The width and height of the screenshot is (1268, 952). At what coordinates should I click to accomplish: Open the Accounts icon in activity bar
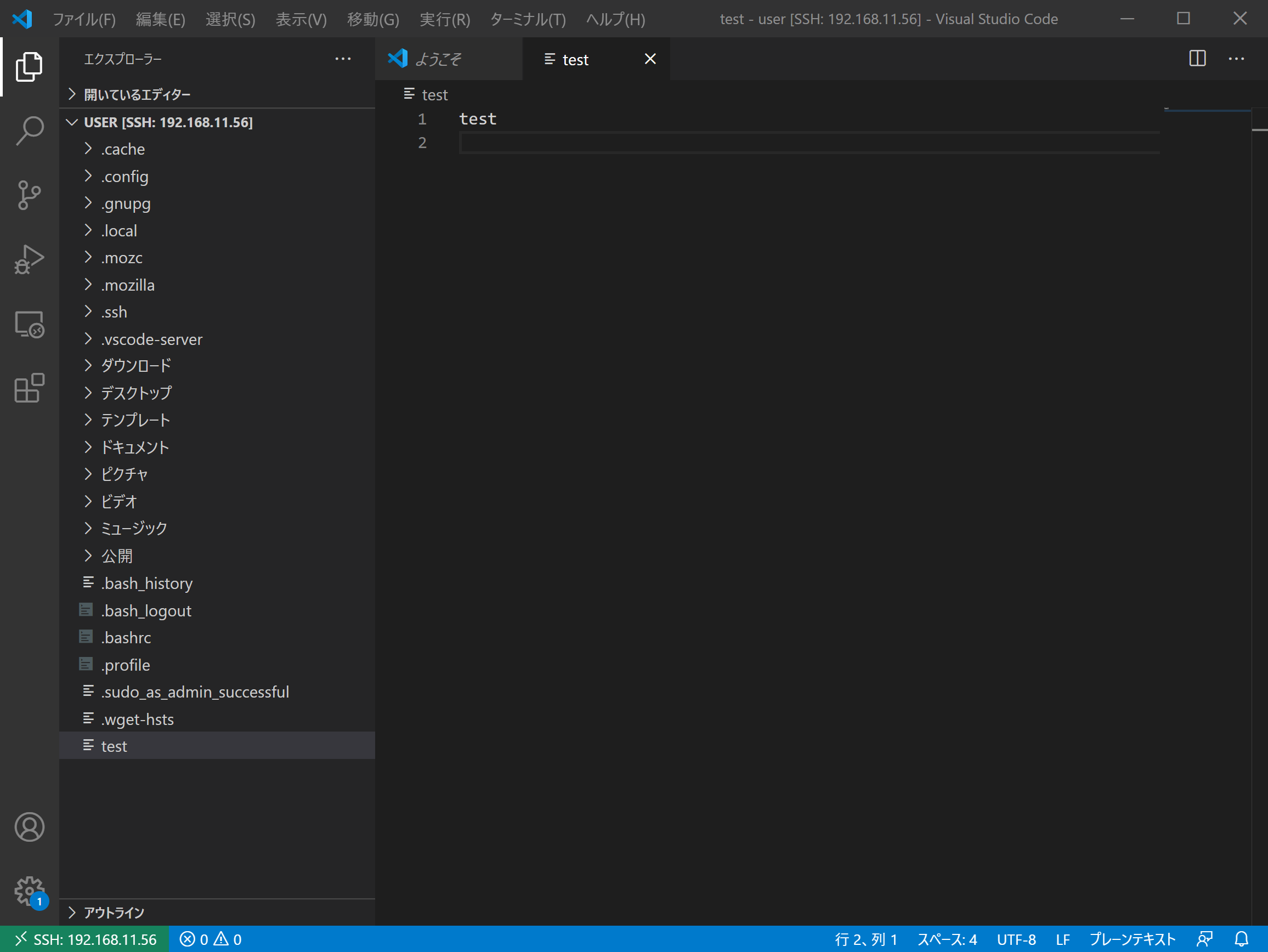click(29, 827)
